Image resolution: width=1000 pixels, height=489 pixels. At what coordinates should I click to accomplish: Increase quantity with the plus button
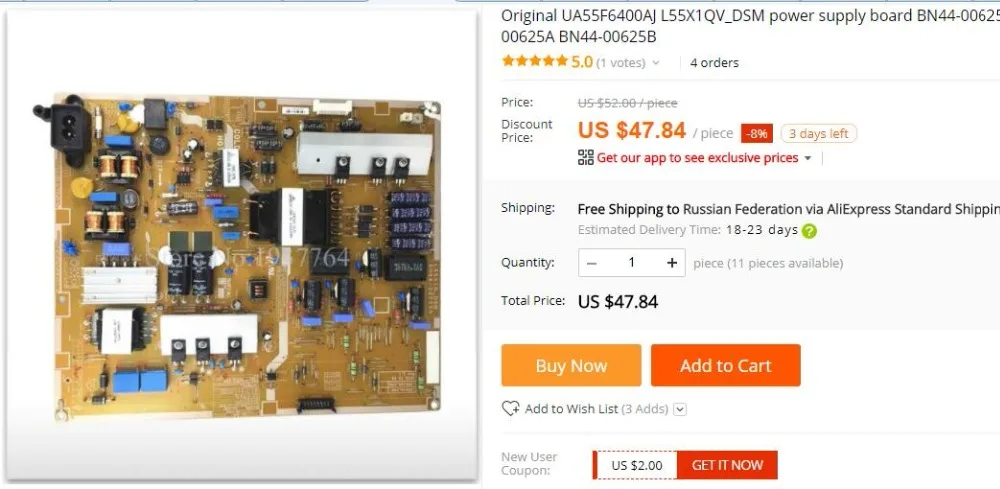(672, 263)
